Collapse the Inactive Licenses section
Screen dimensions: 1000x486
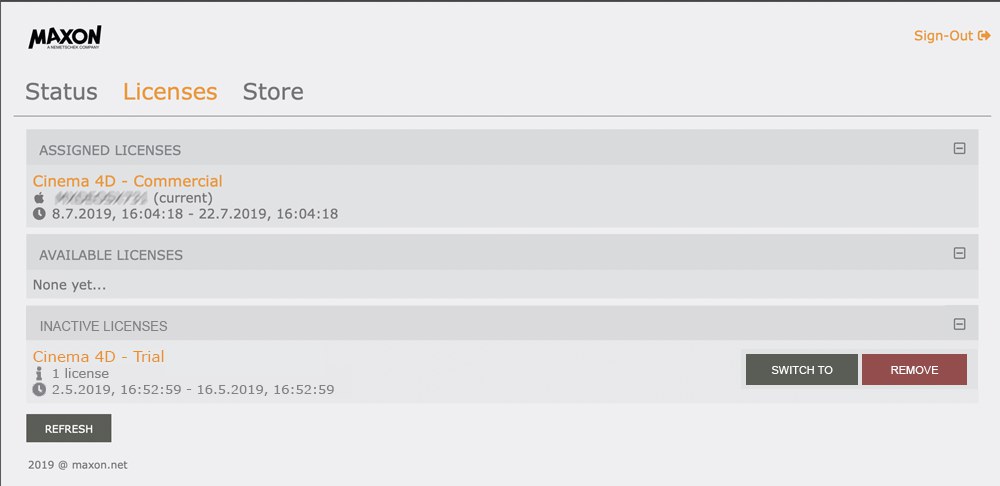(959, 325)
